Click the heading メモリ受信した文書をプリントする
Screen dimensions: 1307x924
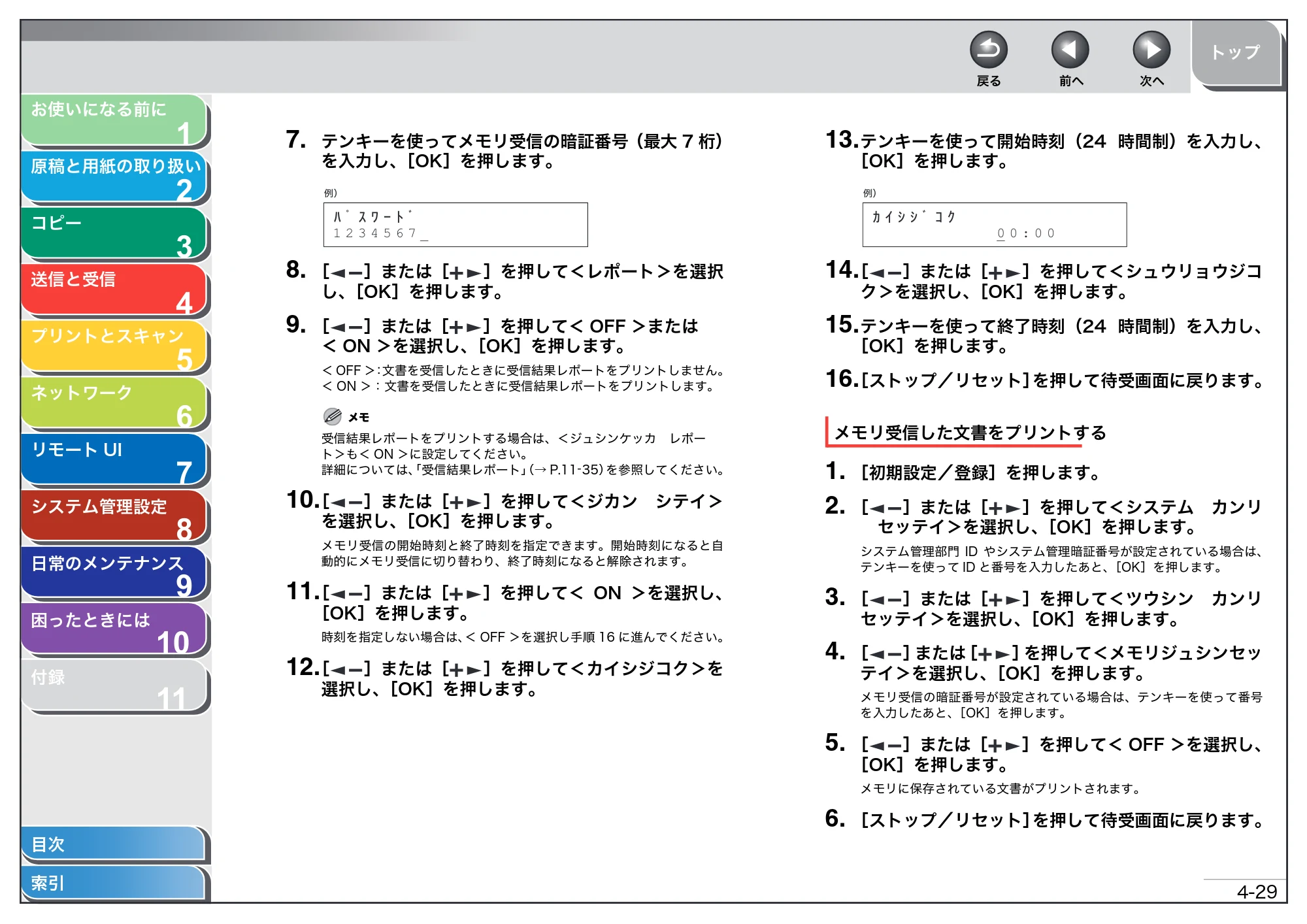(x=970, y=433)
